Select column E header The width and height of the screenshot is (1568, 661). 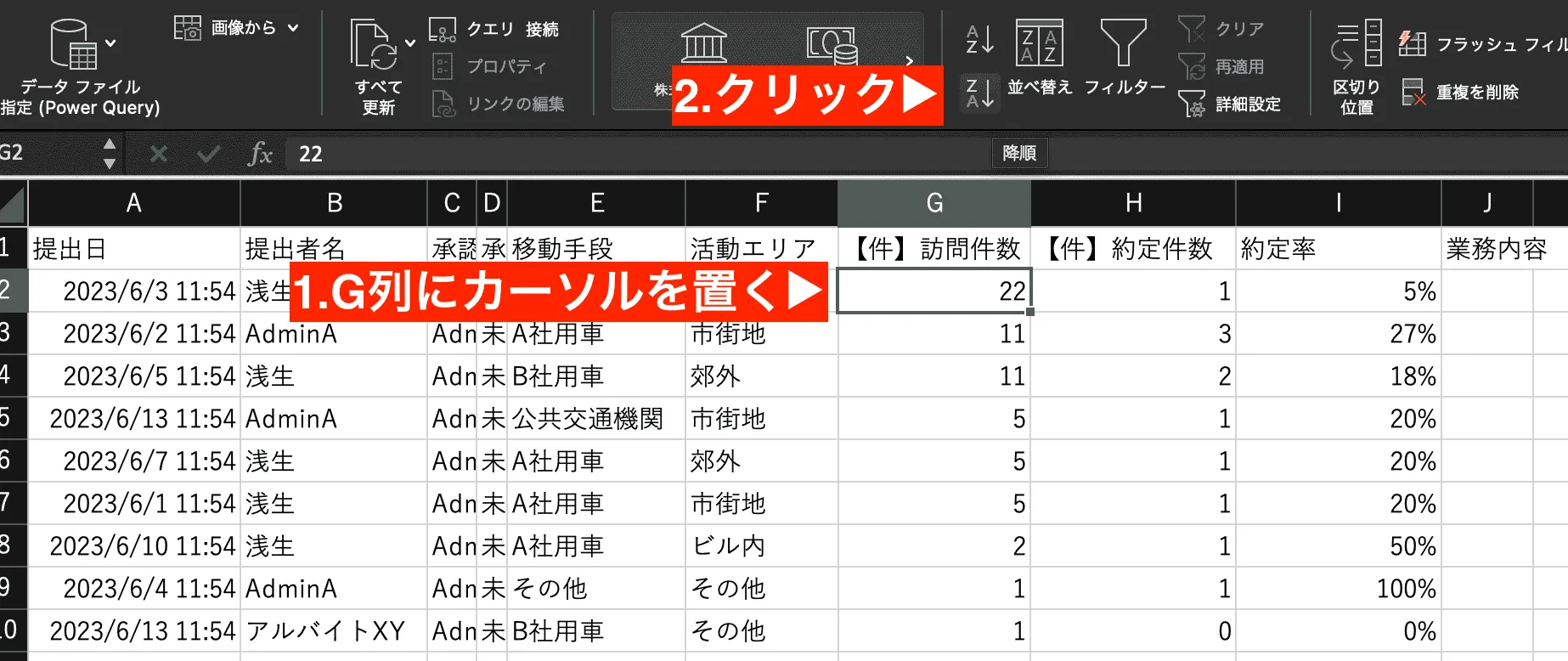tap(596, 203)
